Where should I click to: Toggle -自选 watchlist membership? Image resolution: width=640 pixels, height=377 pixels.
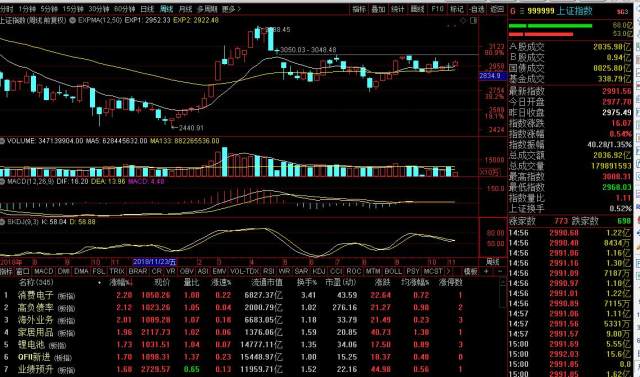(x=476, y=9)
